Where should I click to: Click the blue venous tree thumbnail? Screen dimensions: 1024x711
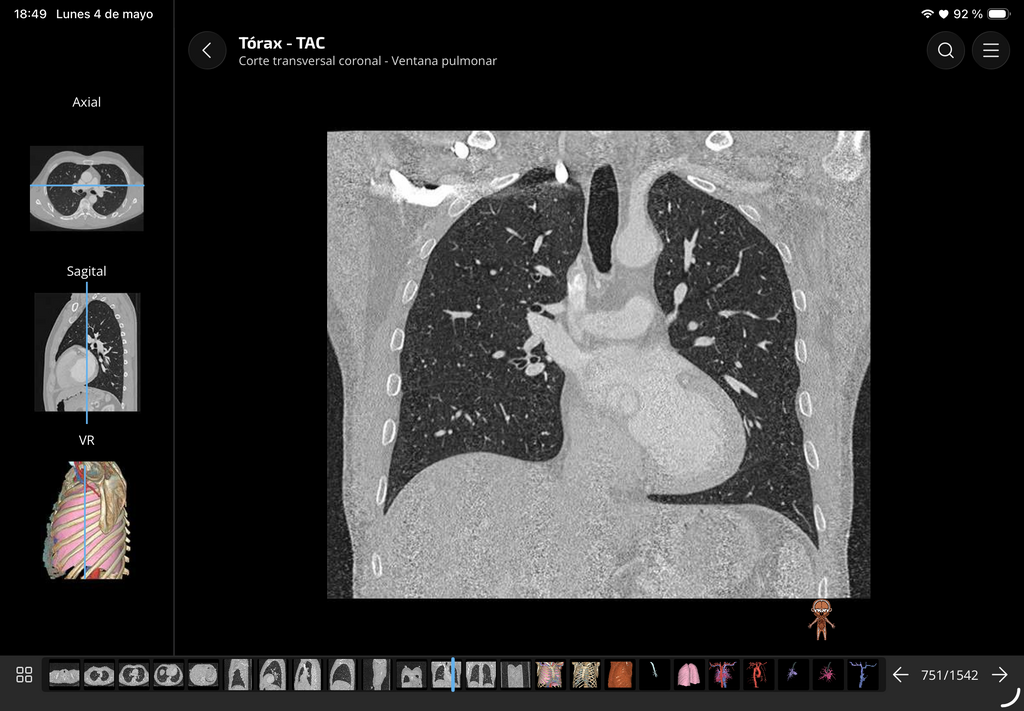click(x=862, y=675)
